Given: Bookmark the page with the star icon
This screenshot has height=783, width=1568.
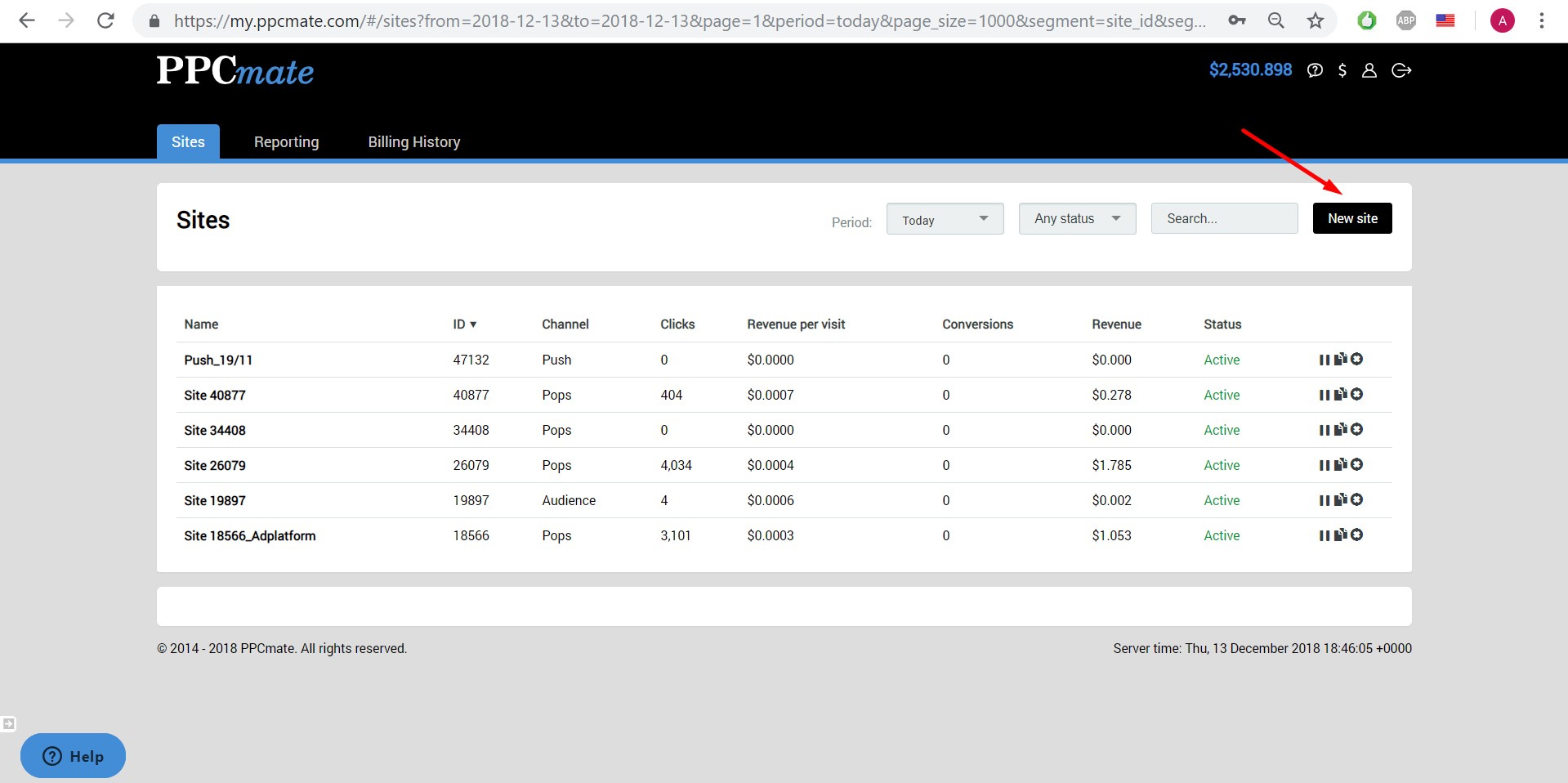Looking at the screenshot, I should point(1315,20).
